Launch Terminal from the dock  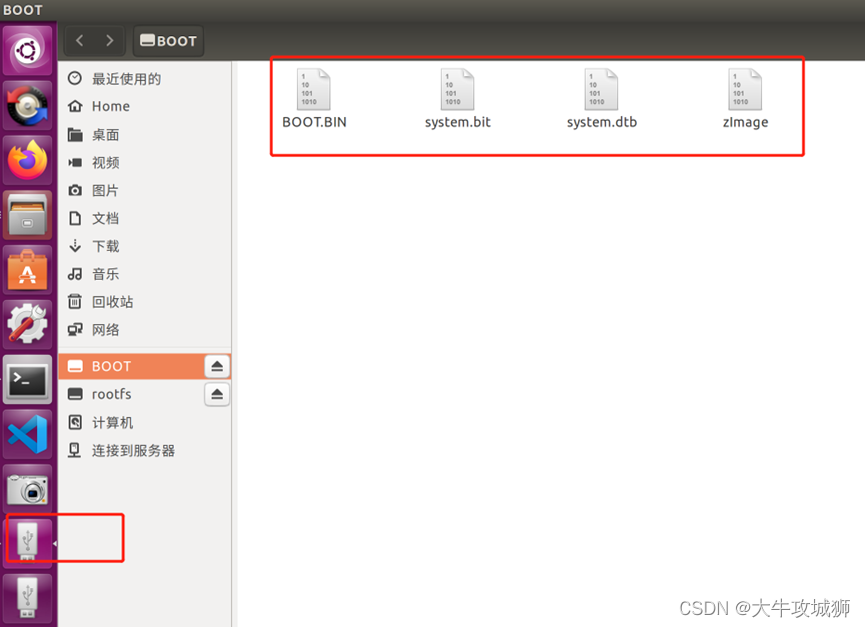(x=28, y=379)
